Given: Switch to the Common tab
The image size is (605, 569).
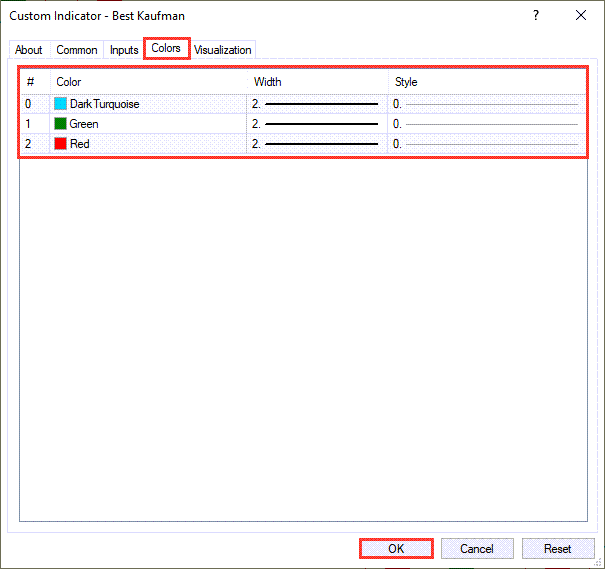Looking at the screenshot, I should pyautogui.click(x=77, y=50).
